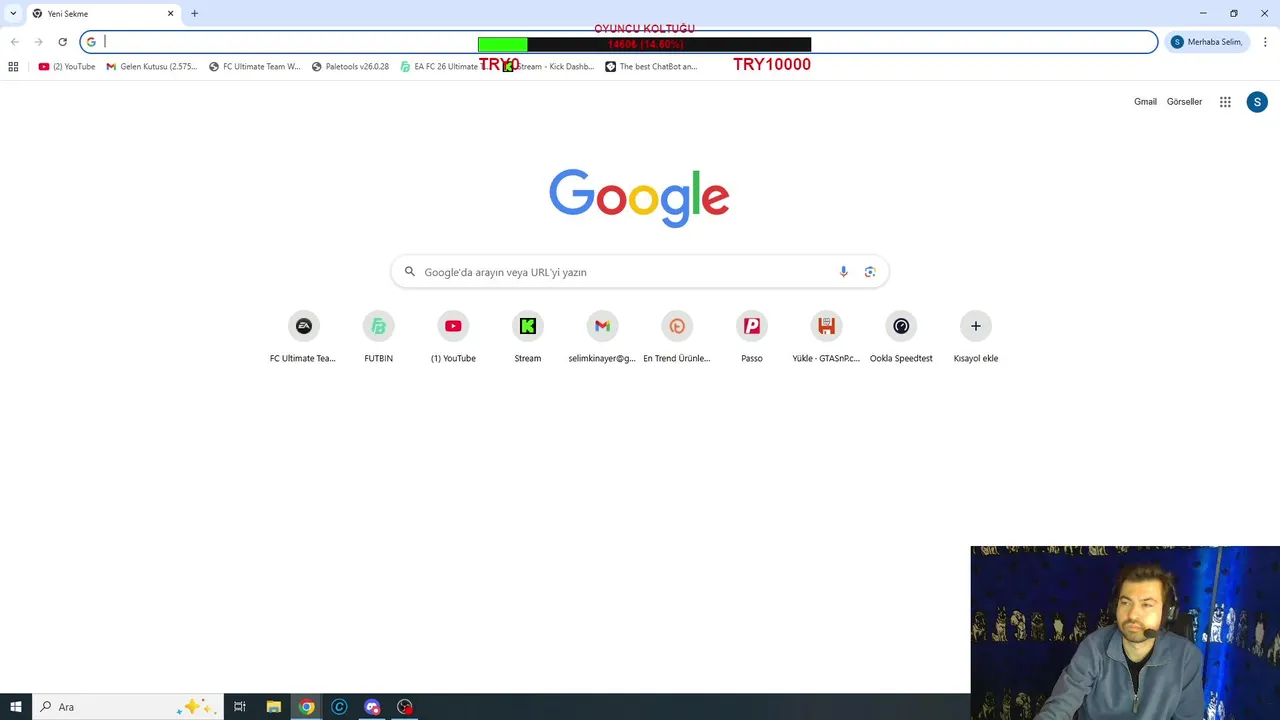Viewport: 1280px width, 720px height.
Task: Reload the page
Action: click(62, 42)
